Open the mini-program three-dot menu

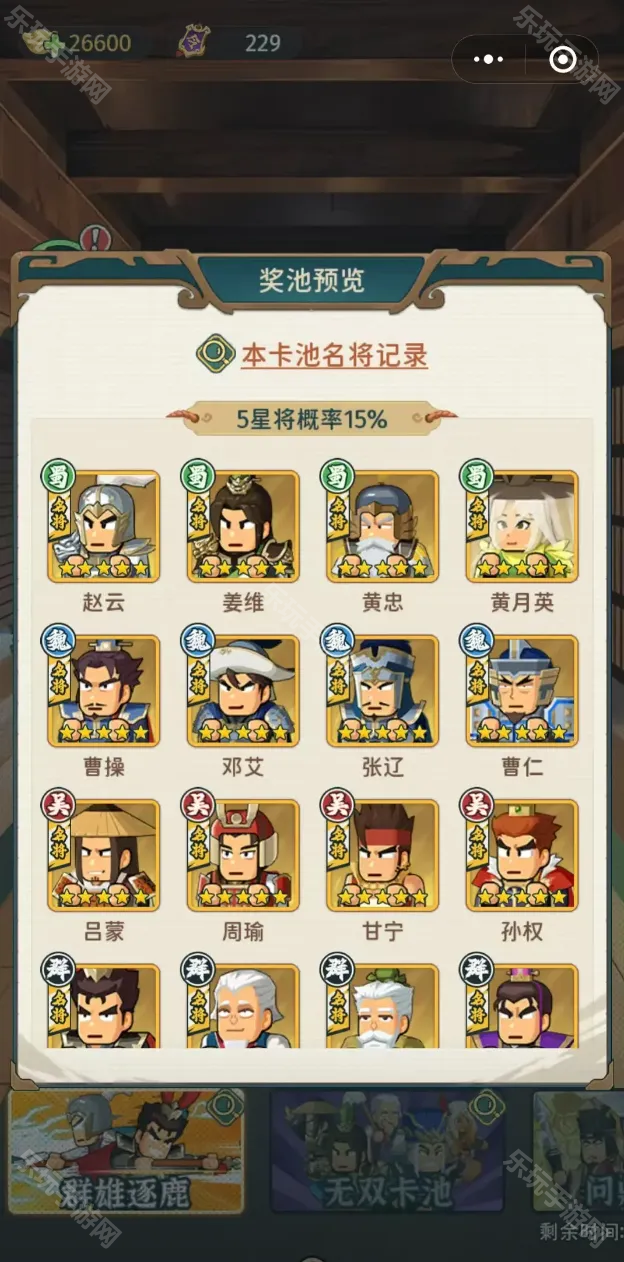(x=489, y=59)
